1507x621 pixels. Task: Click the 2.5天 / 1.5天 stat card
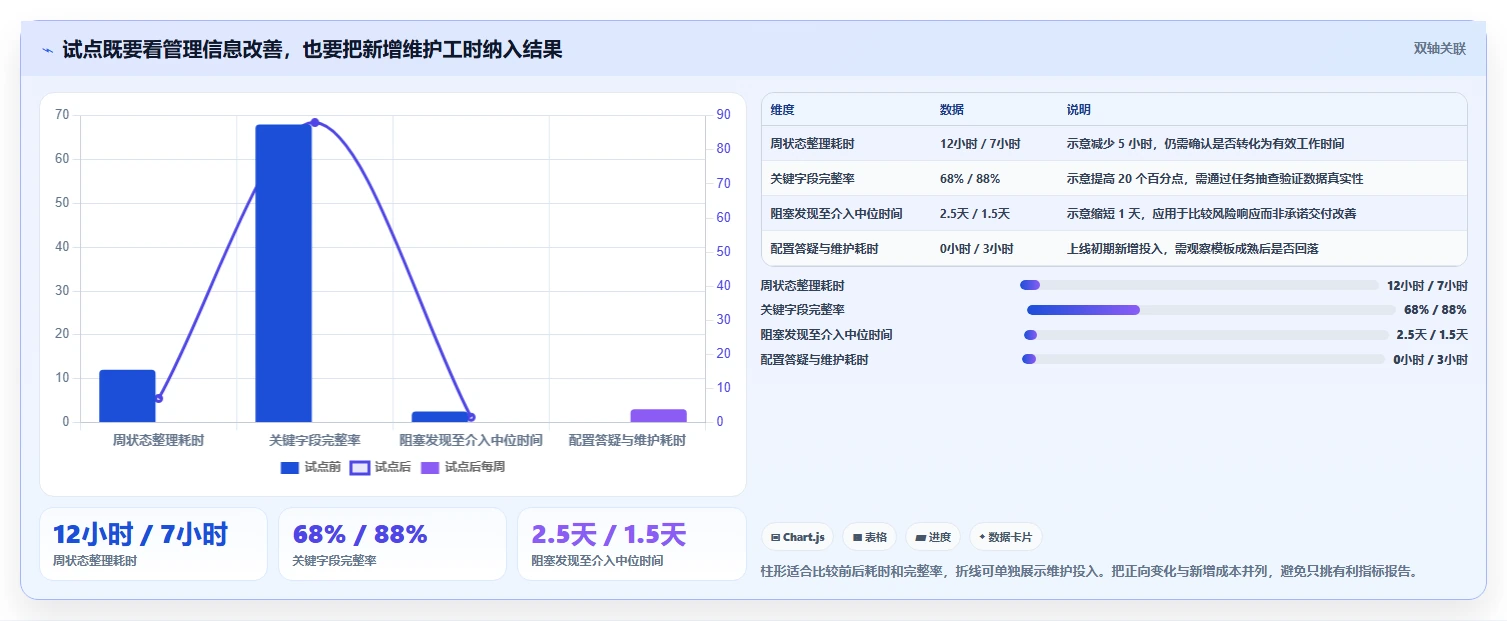(632, 544)
